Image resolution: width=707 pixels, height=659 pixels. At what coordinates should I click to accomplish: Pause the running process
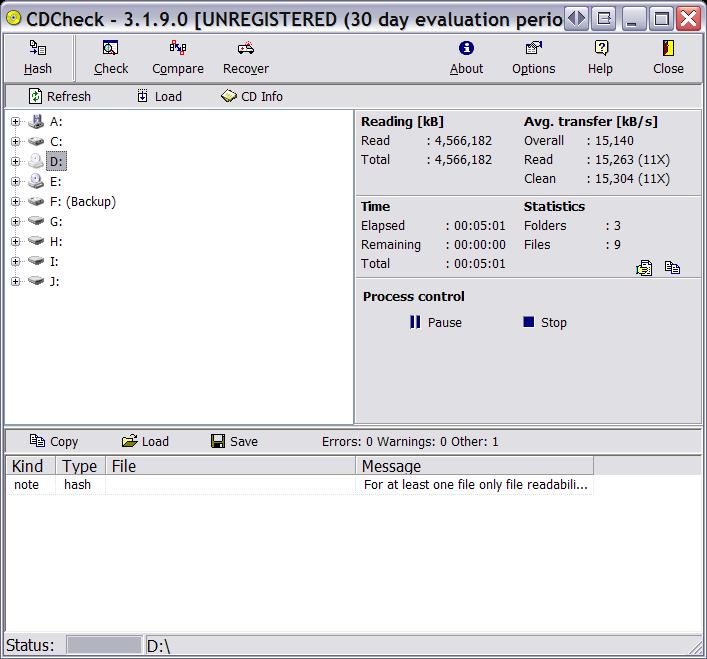click(x=436, y=322)
